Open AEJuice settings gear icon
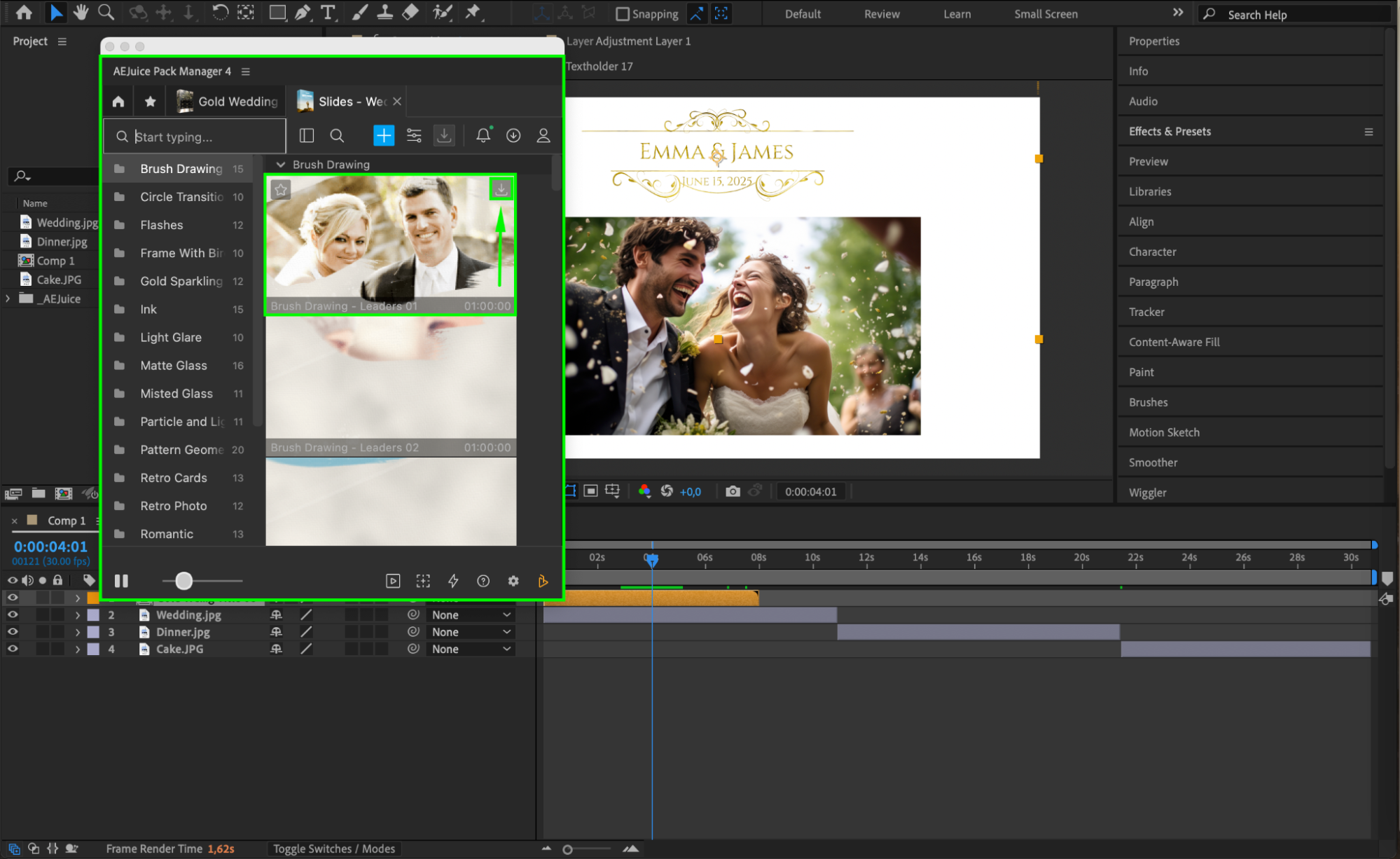This screenshot has height=859, width=1400. coord(513,581)
